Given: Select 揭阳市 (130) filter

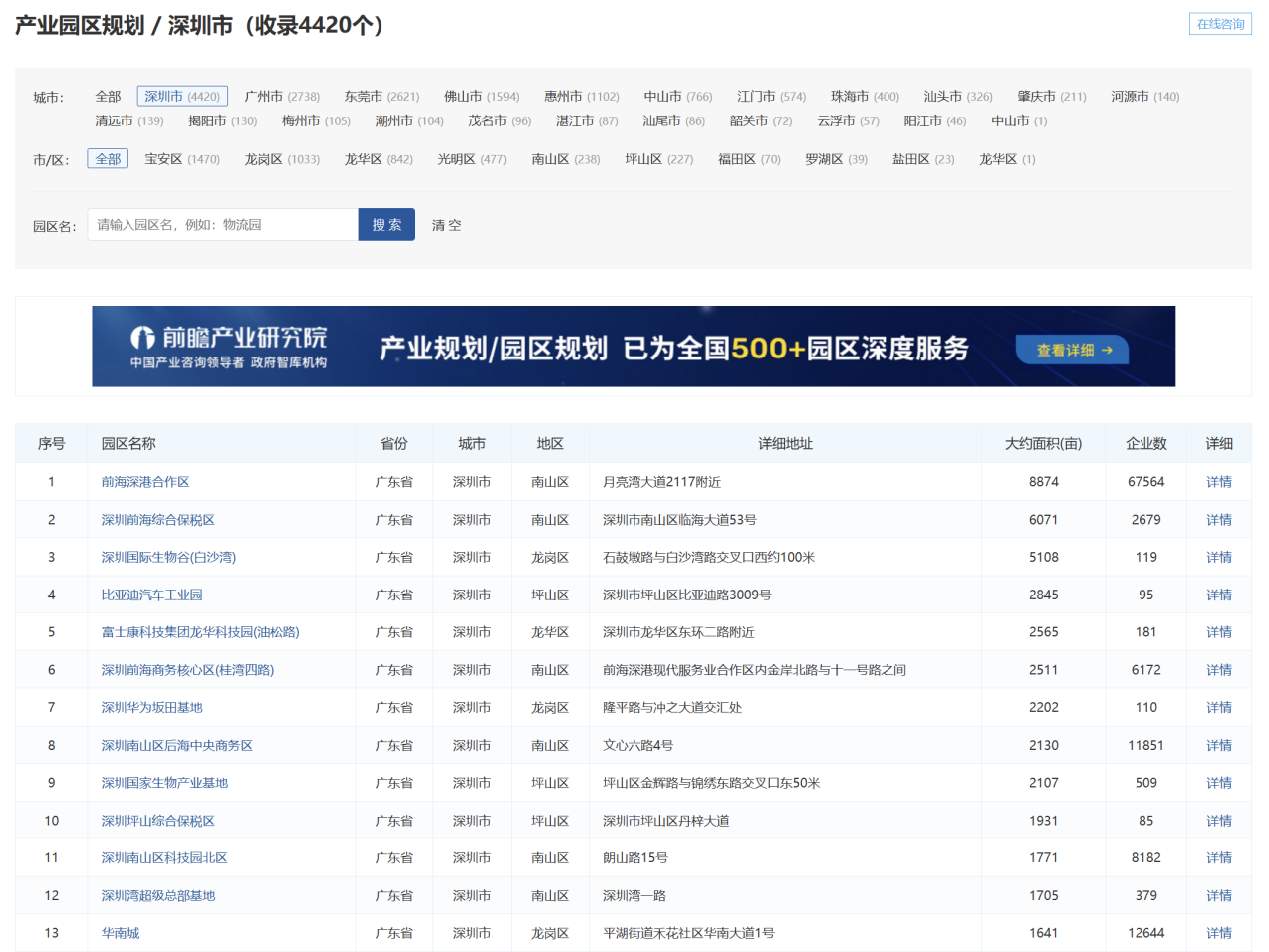Looking at the screenshot, I should point(222,121).
